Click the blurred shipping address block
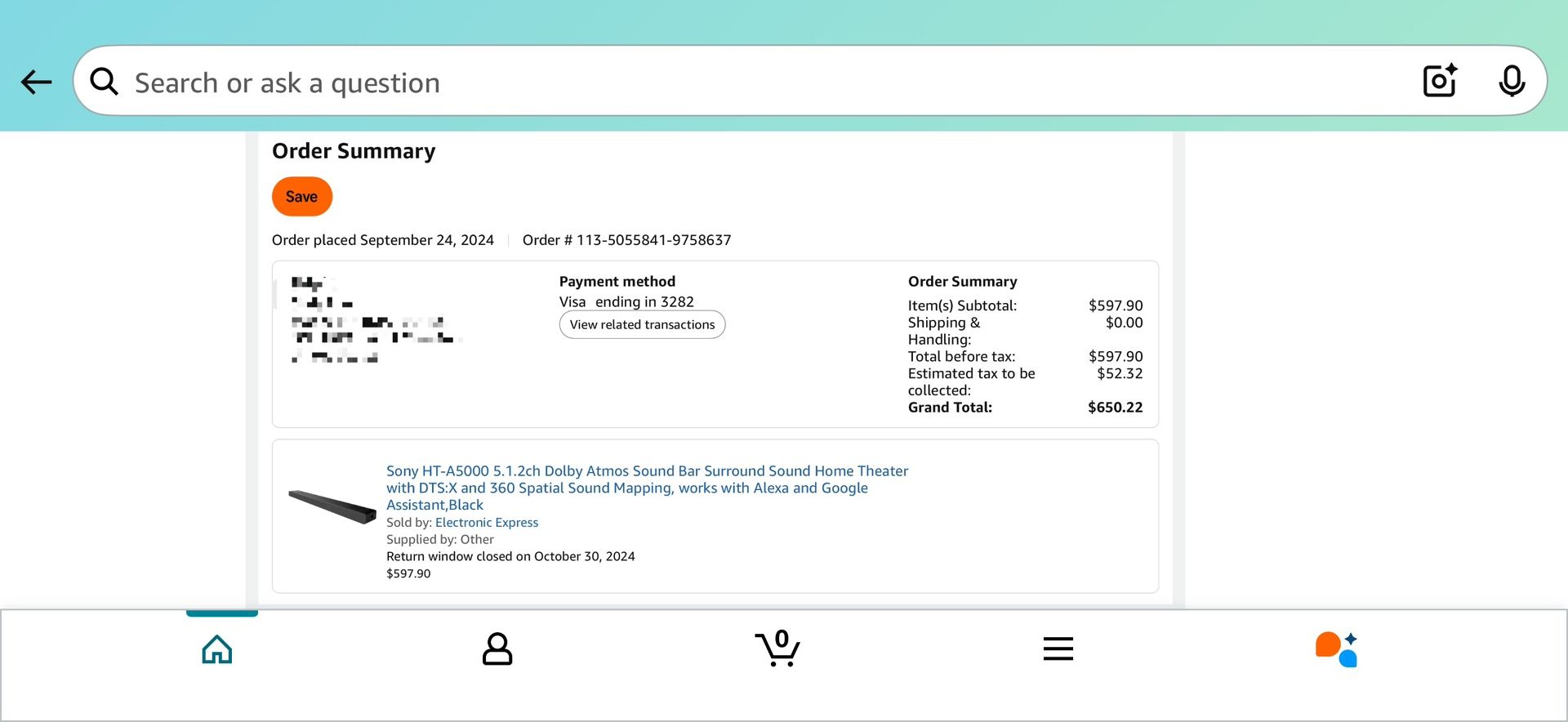 (372, 319)
